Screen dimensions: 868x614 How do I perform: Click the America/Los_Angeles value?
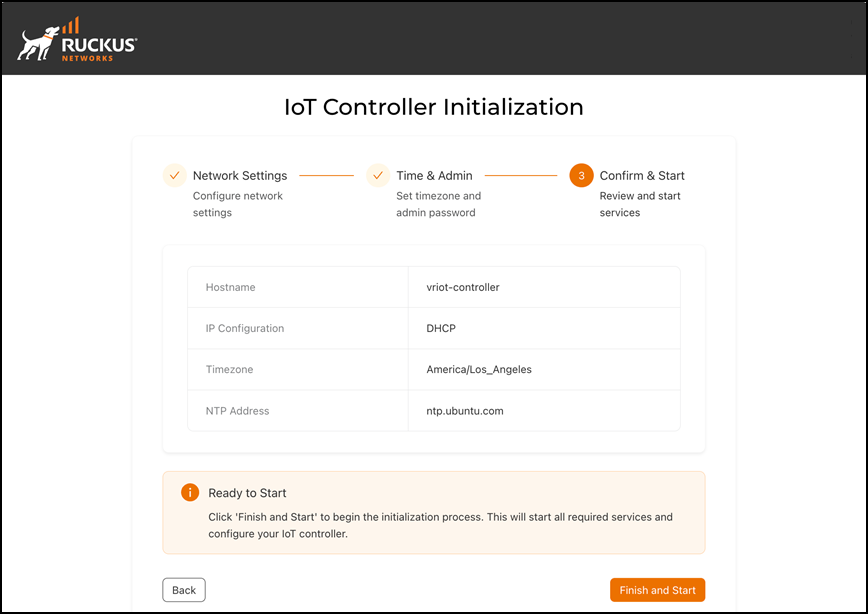[x=479, y=369]
